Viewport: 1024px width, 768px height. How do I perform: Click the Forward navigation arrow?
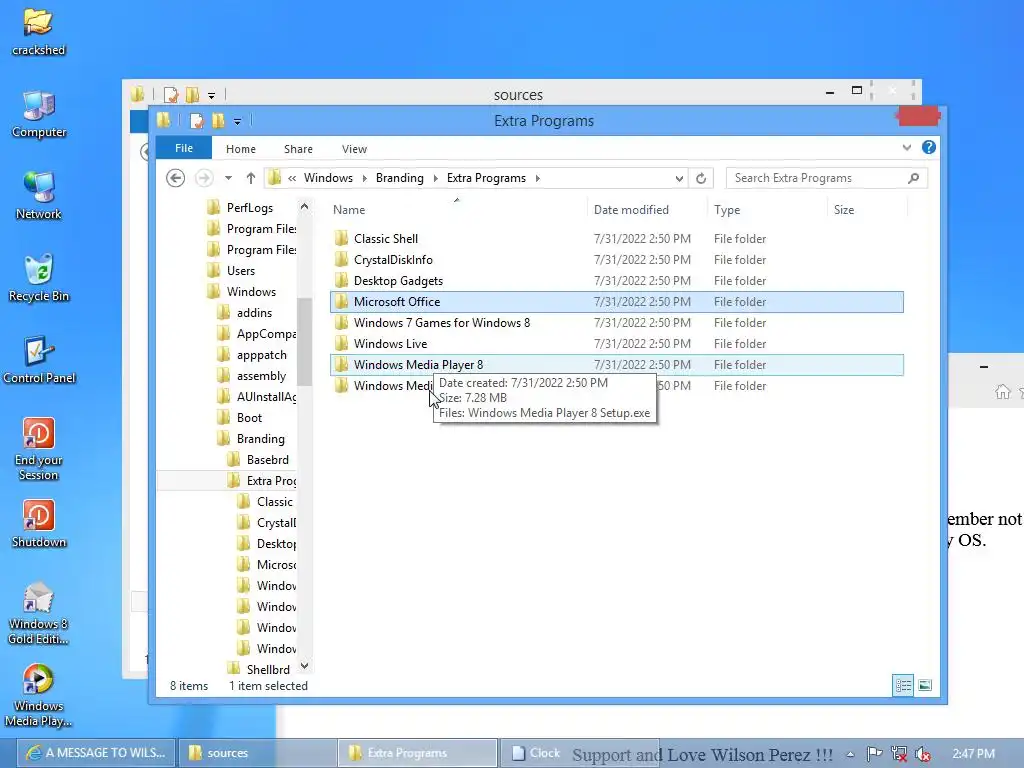[x=204, y=178]
